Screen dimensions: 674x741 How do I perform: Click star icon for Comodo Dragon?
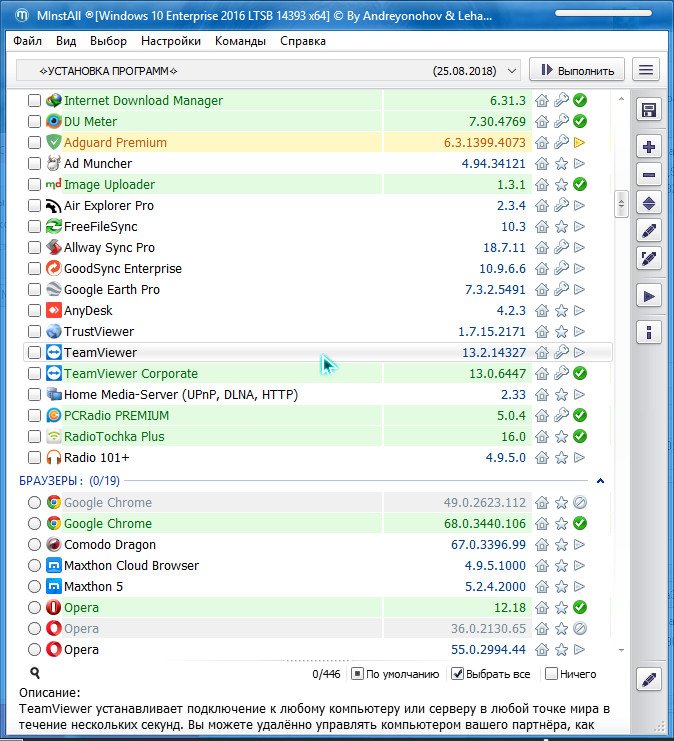pyautogui.click(x=561, y=544)
